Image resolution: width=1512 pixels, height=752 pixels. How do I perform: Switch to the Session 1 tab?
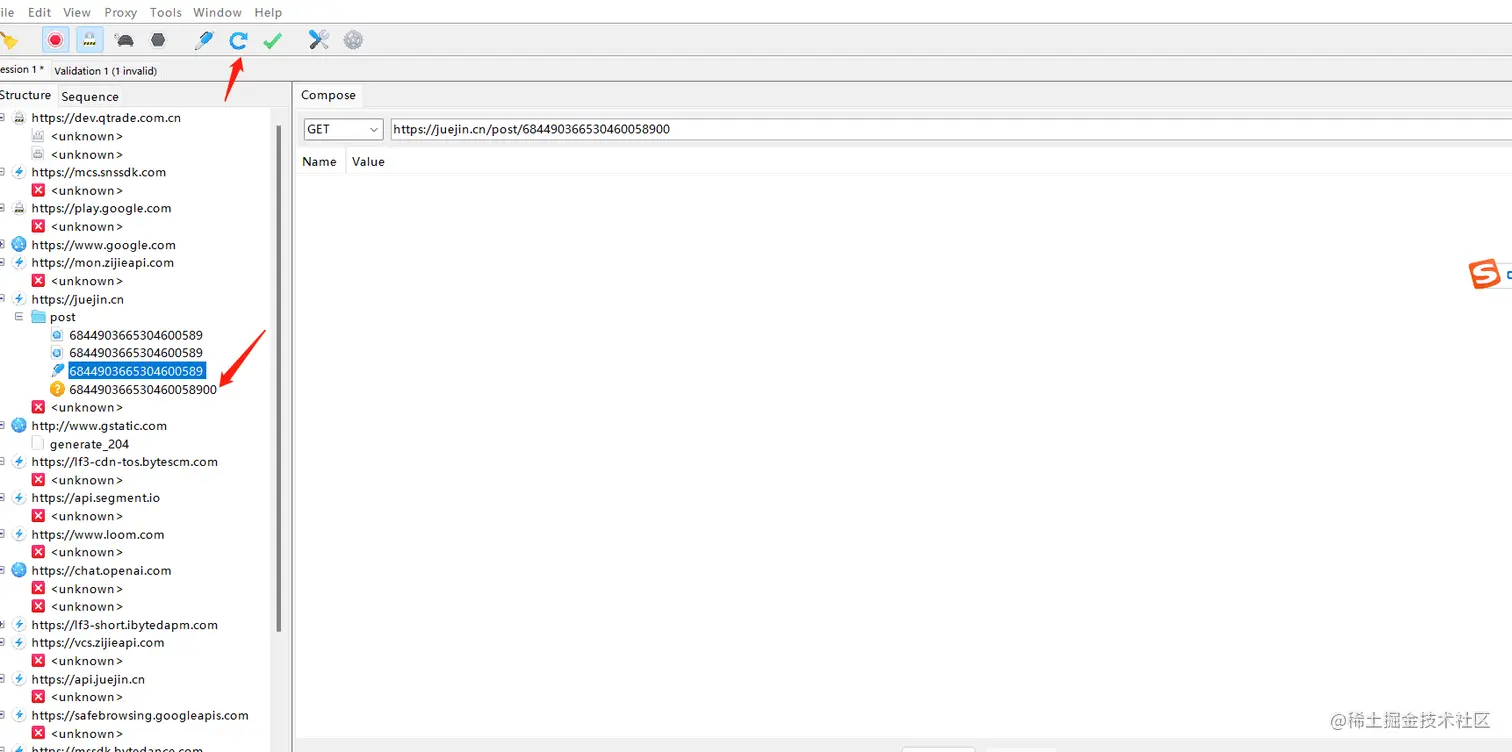[x=22, y=70]
